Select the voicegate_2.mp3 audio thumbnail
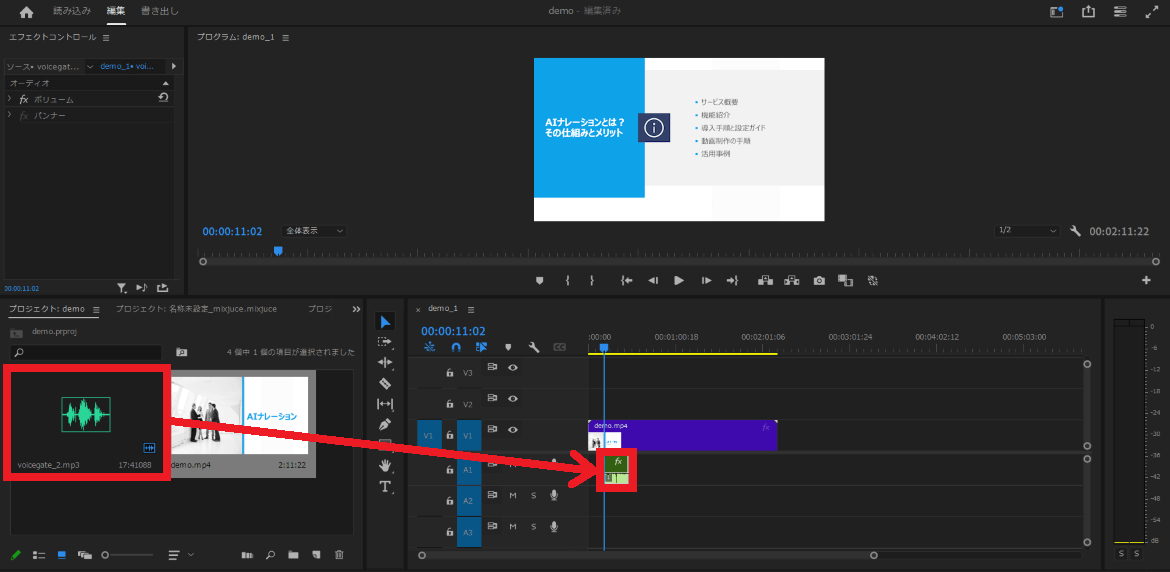This screenshot has height=572, width=1170. click(87, 414)
